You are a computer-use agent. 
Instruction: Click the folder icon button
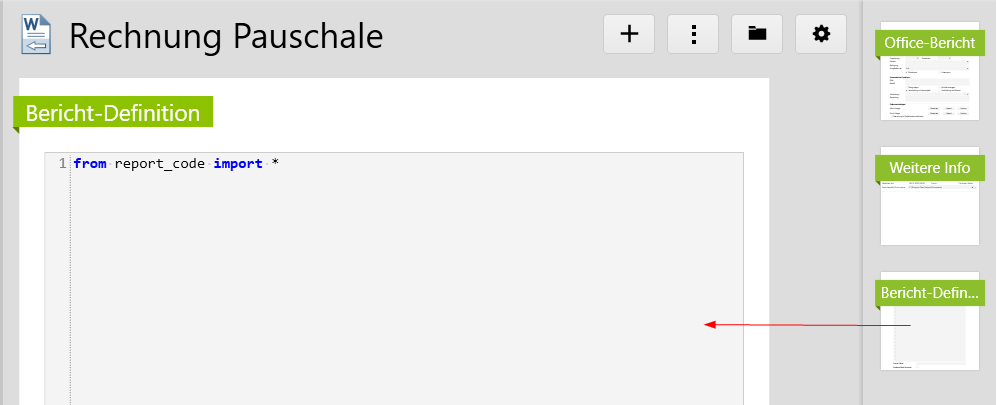tap(757, 34)
